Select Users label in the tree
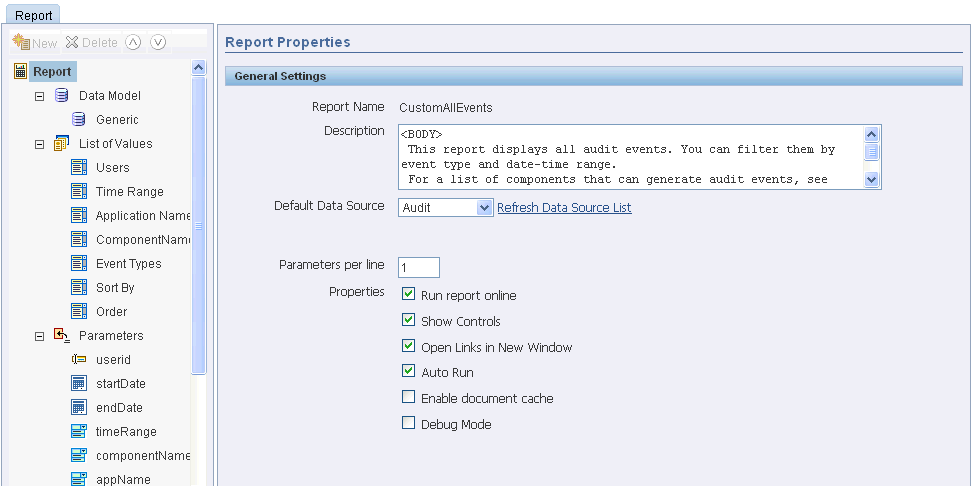This screenshot has width=974, height=486. (112, 168)
